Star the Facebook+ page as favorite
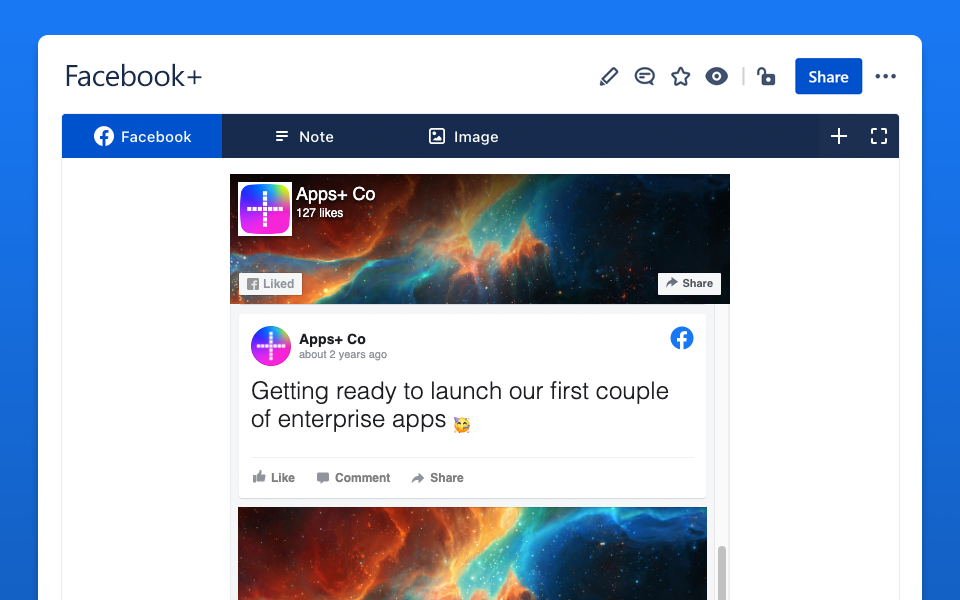This screenshot has width=960, height=600. (x=680, y=76)
